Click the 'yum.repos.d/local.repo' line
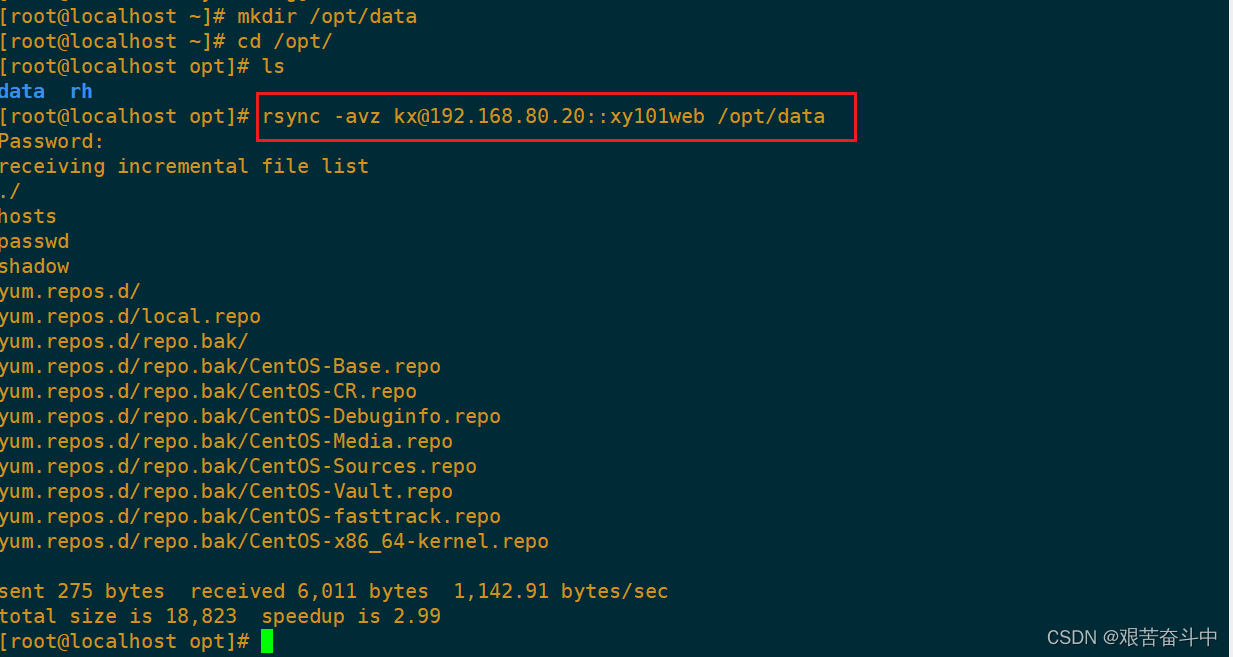1233x657 pixels. click(130, 316)
